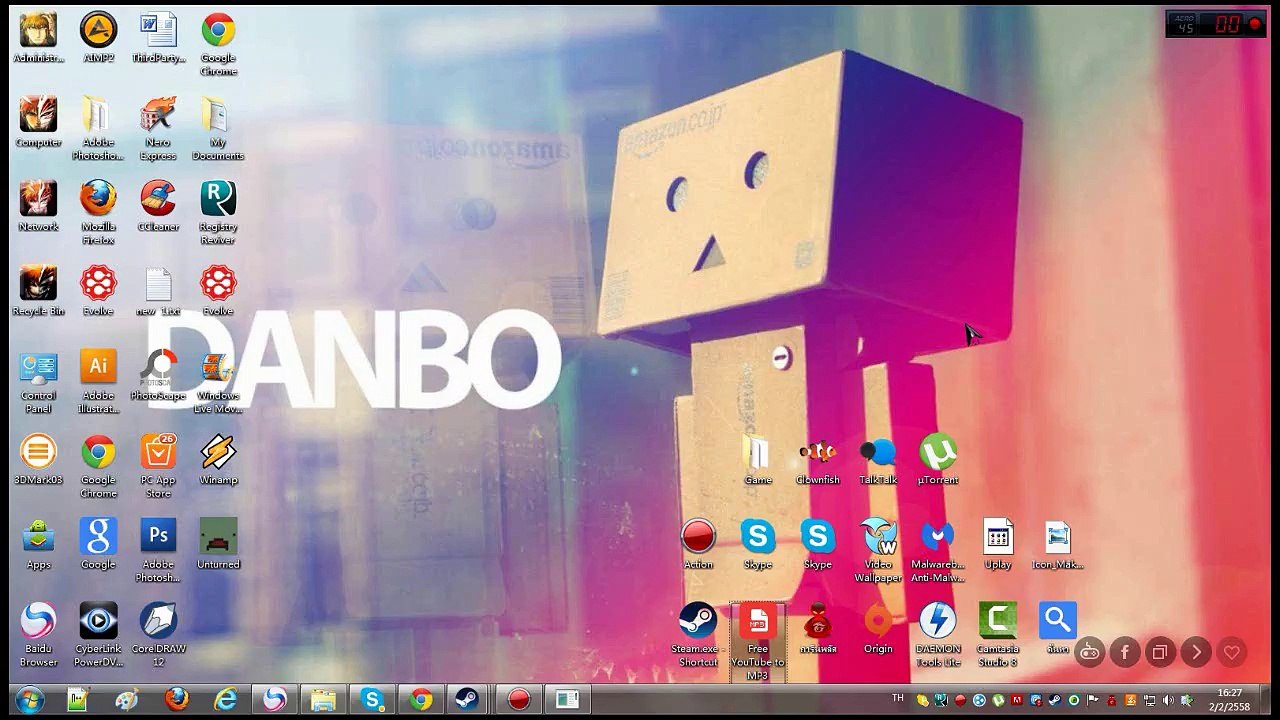
Task: Launch 3DMark03 desktop shortcut
Action: tap(38, 459)
